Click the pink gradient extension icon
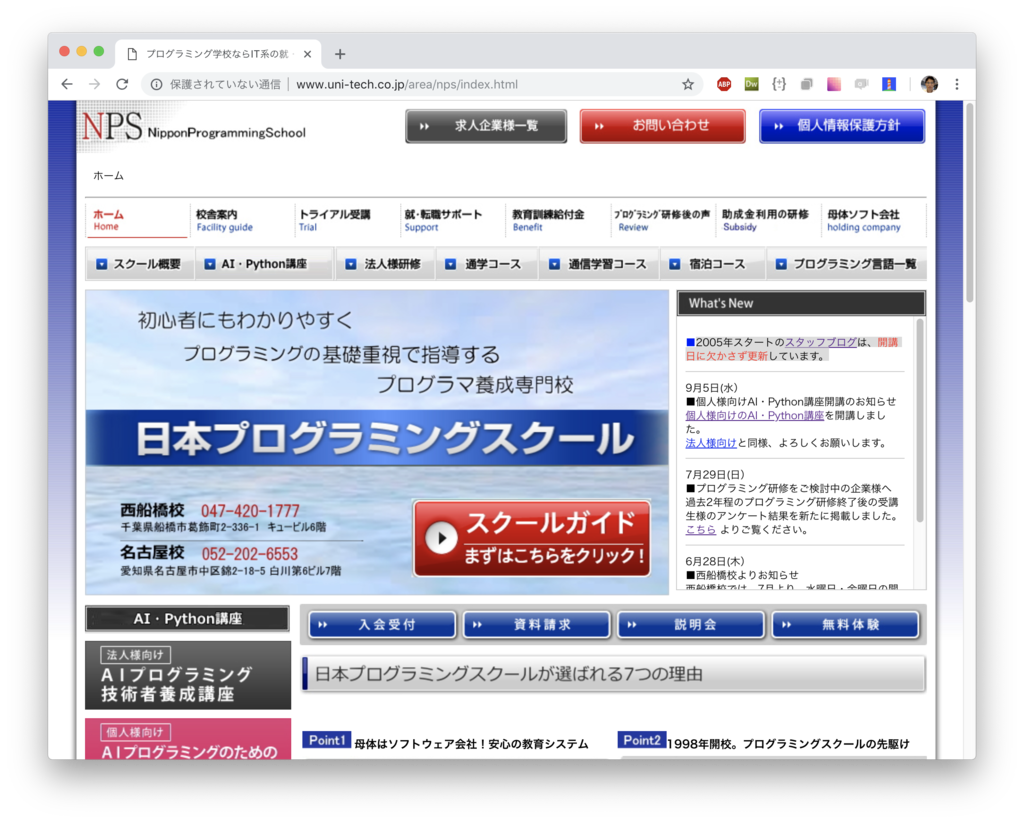Viewport: 1024px width, 823px height. (x=834, y=84)
